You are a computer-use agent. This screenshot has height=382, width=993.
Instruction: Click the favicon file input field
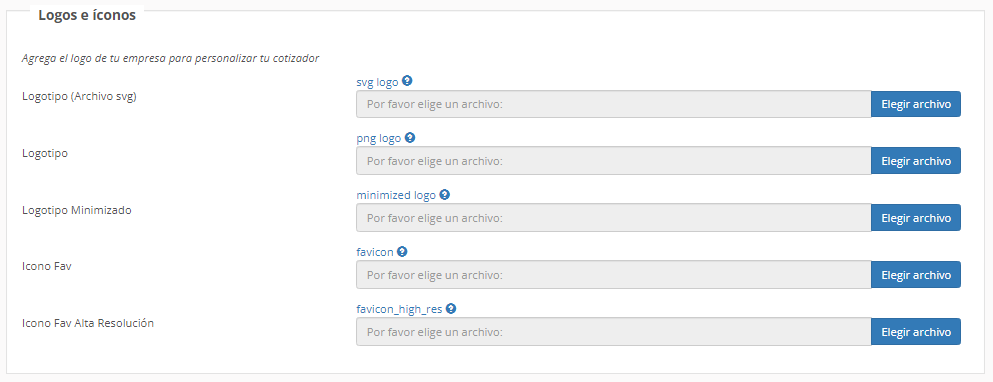[x=614, y=275]
